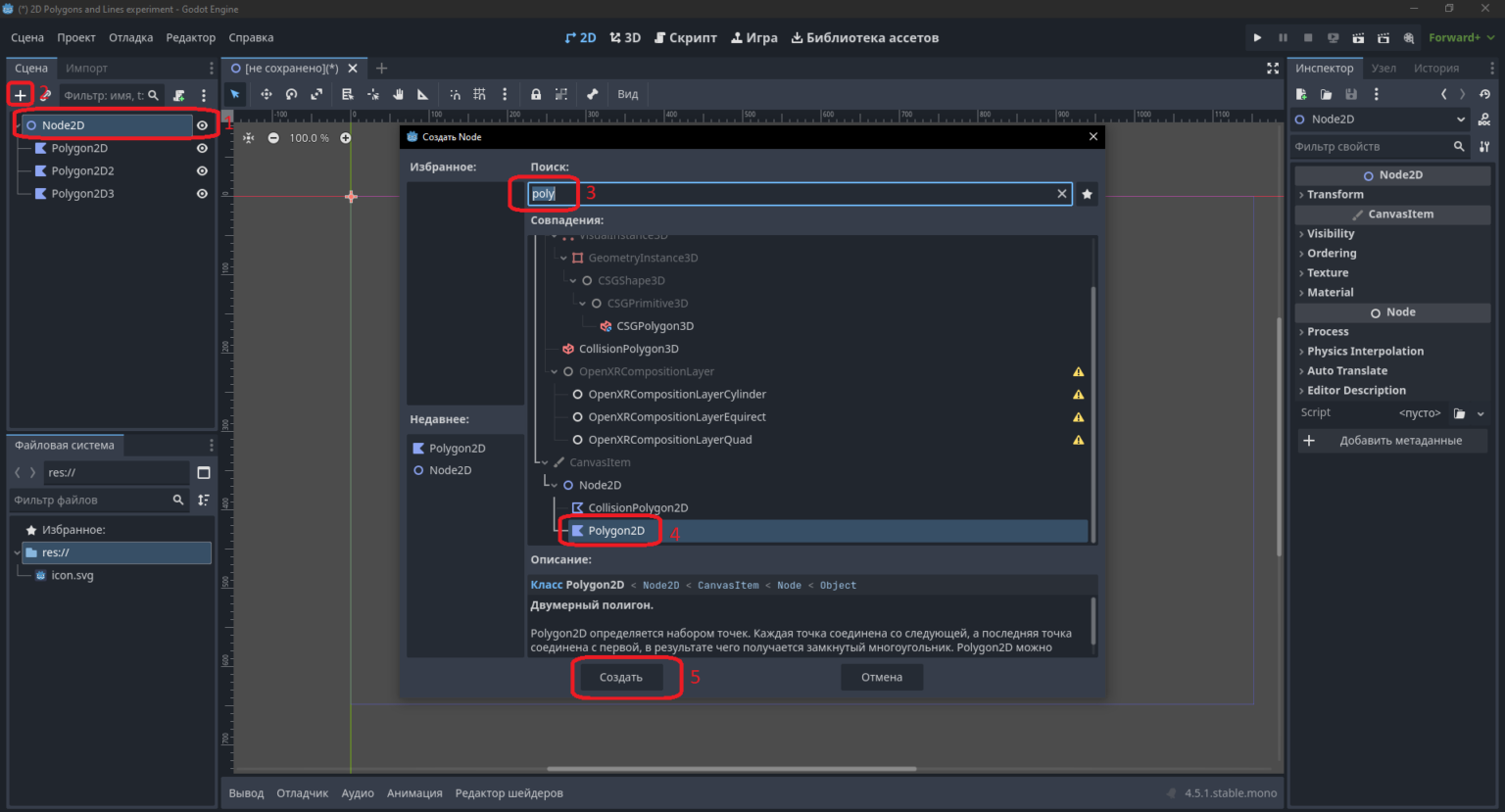Image resolution: width=1505 pixels, height=812 pixels.
Task: Open the Отладка menu
Action: tap(130, 38)
